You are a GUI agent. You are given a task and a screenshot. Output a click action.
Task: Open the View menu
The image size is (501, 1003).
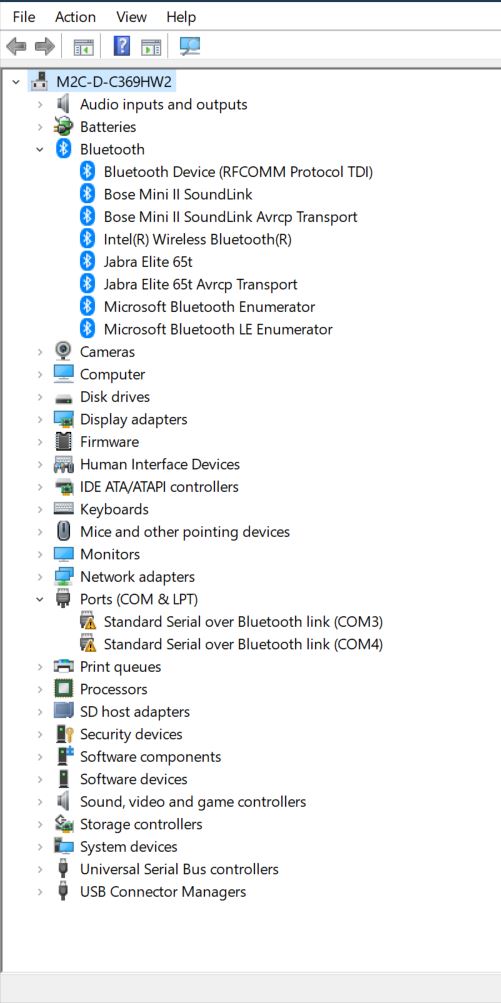pyautogui.click(x=131, y=17)
